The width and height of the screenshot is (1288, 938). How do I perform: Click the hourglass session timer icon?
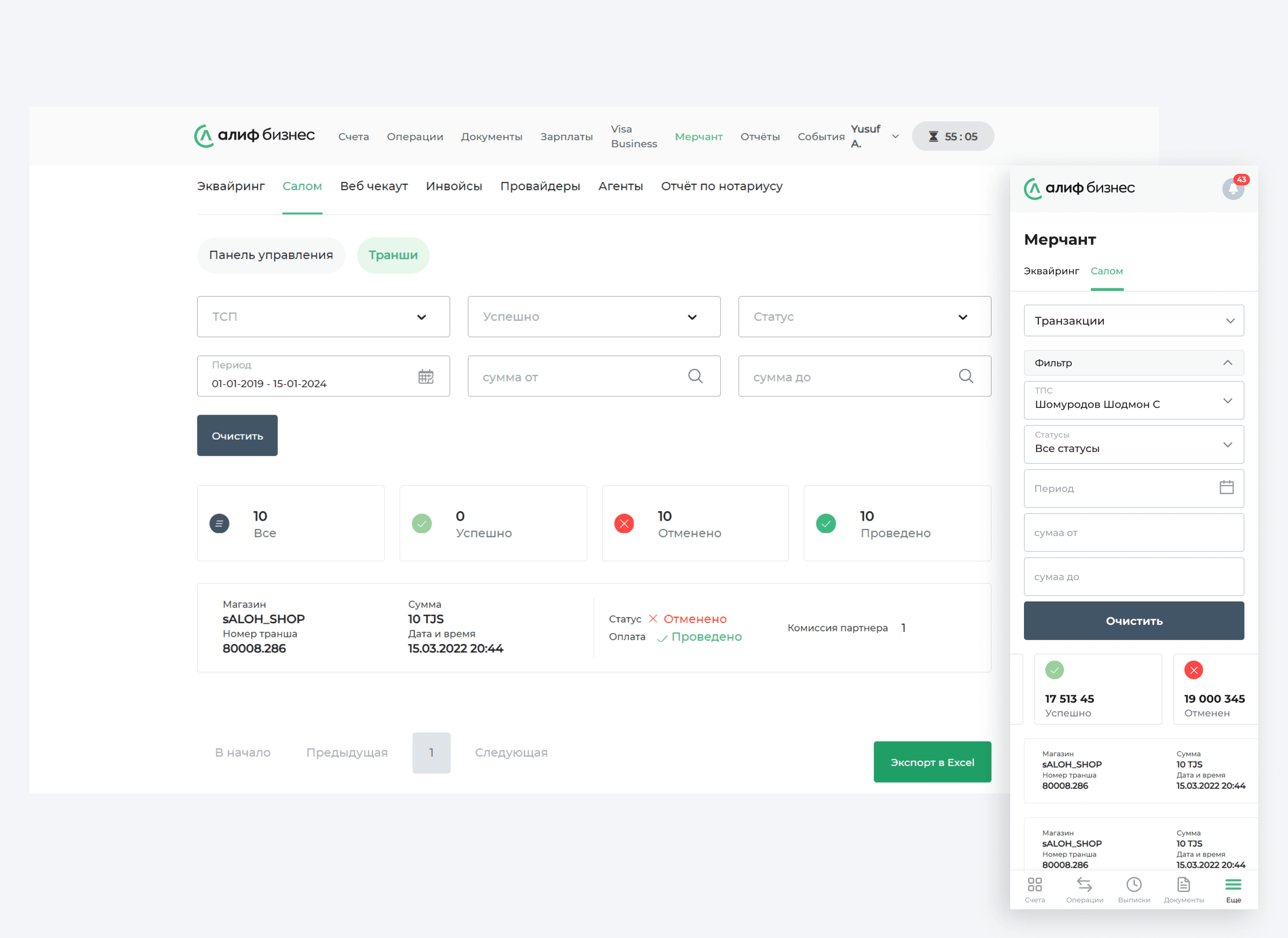pos(933,136)
